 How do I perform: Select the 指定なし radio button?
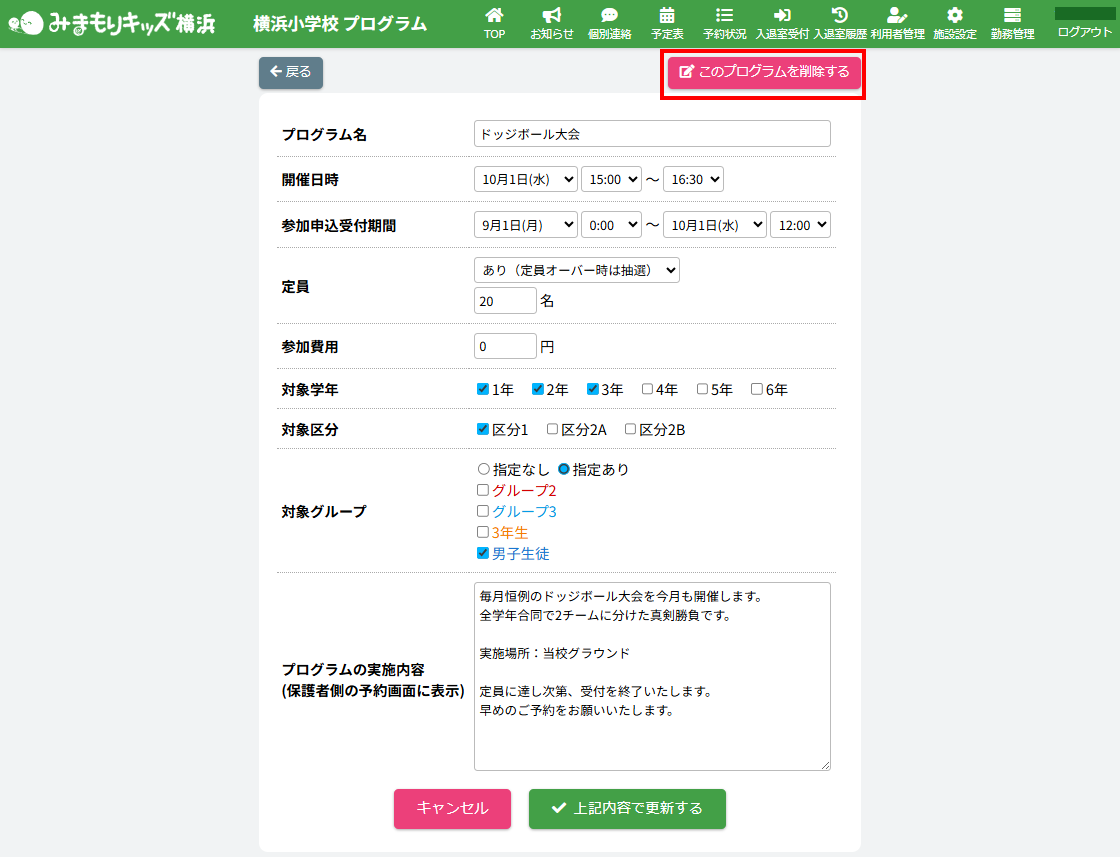[484, 469]
